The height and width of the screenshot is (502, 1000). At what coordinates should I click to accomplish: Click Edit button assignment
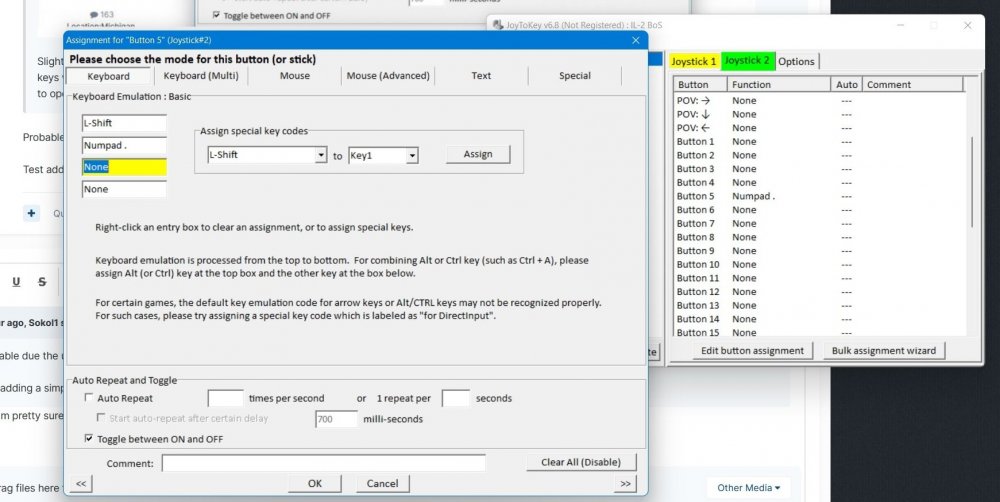point(753,351)
